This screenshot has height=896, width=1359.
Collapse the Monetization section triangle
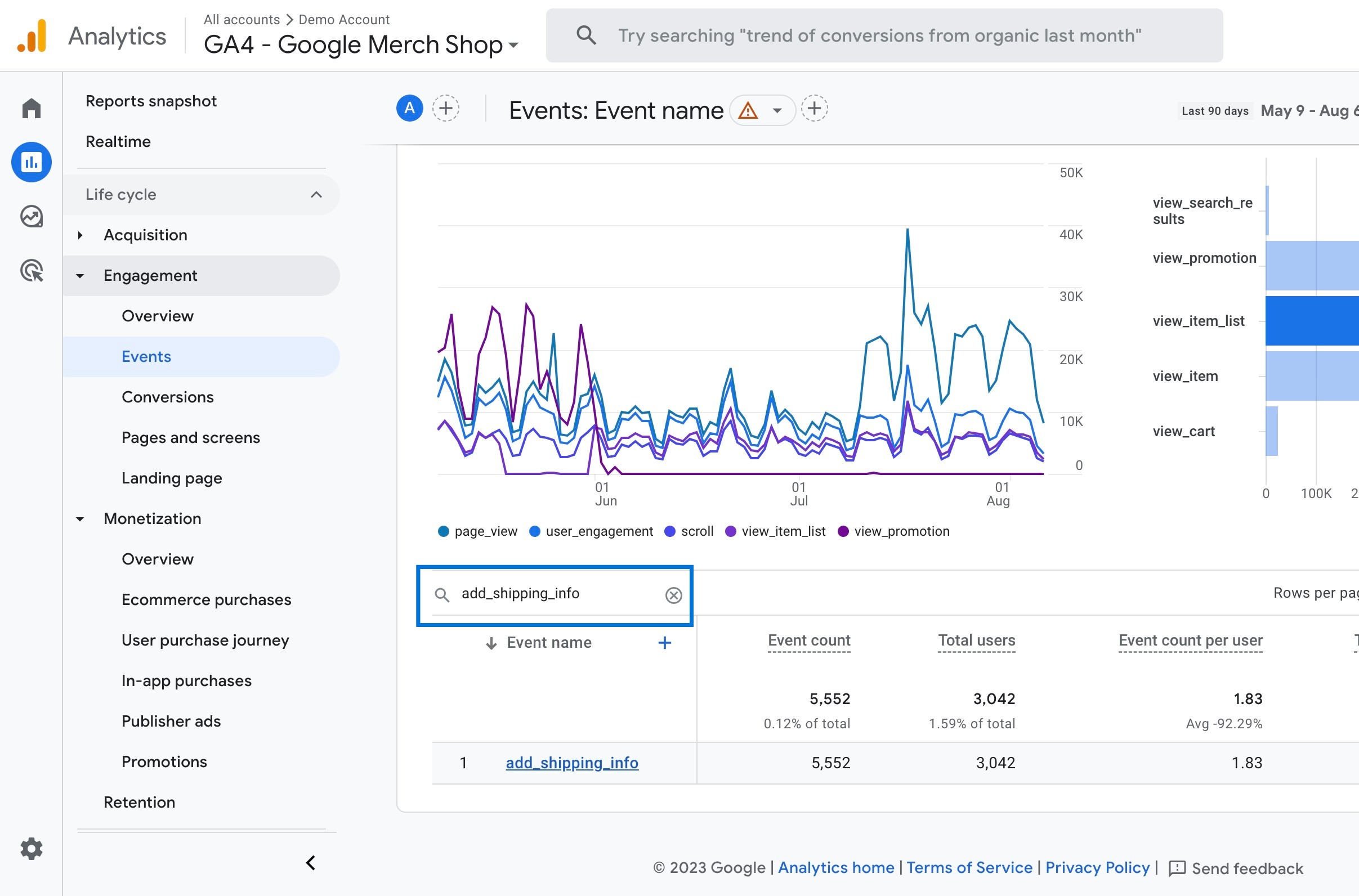pos(80,519)
